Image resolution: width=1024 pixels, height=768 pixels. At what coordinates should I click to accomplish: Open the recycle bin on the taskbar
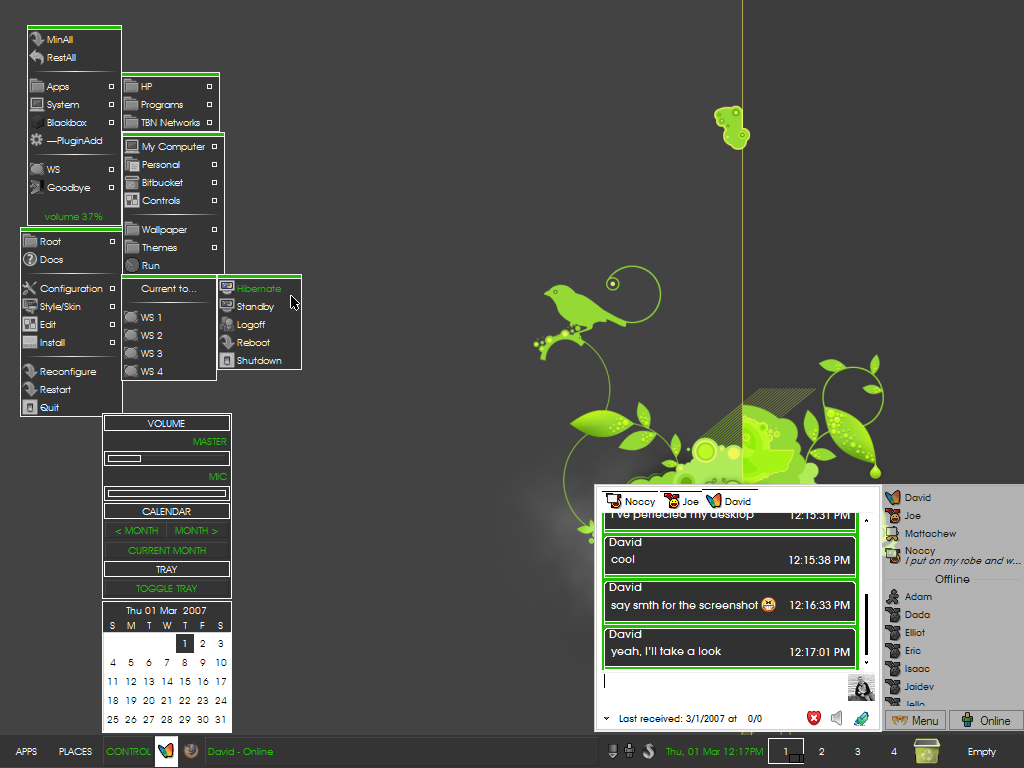(x=927, y=751)
